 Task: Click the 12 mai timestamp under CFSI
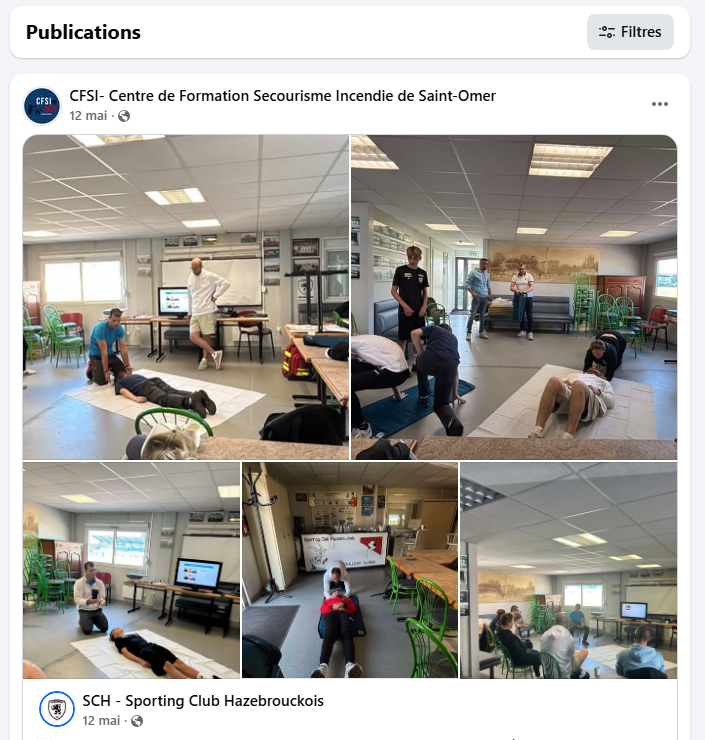pyautogui.click(x=88, y=116)
